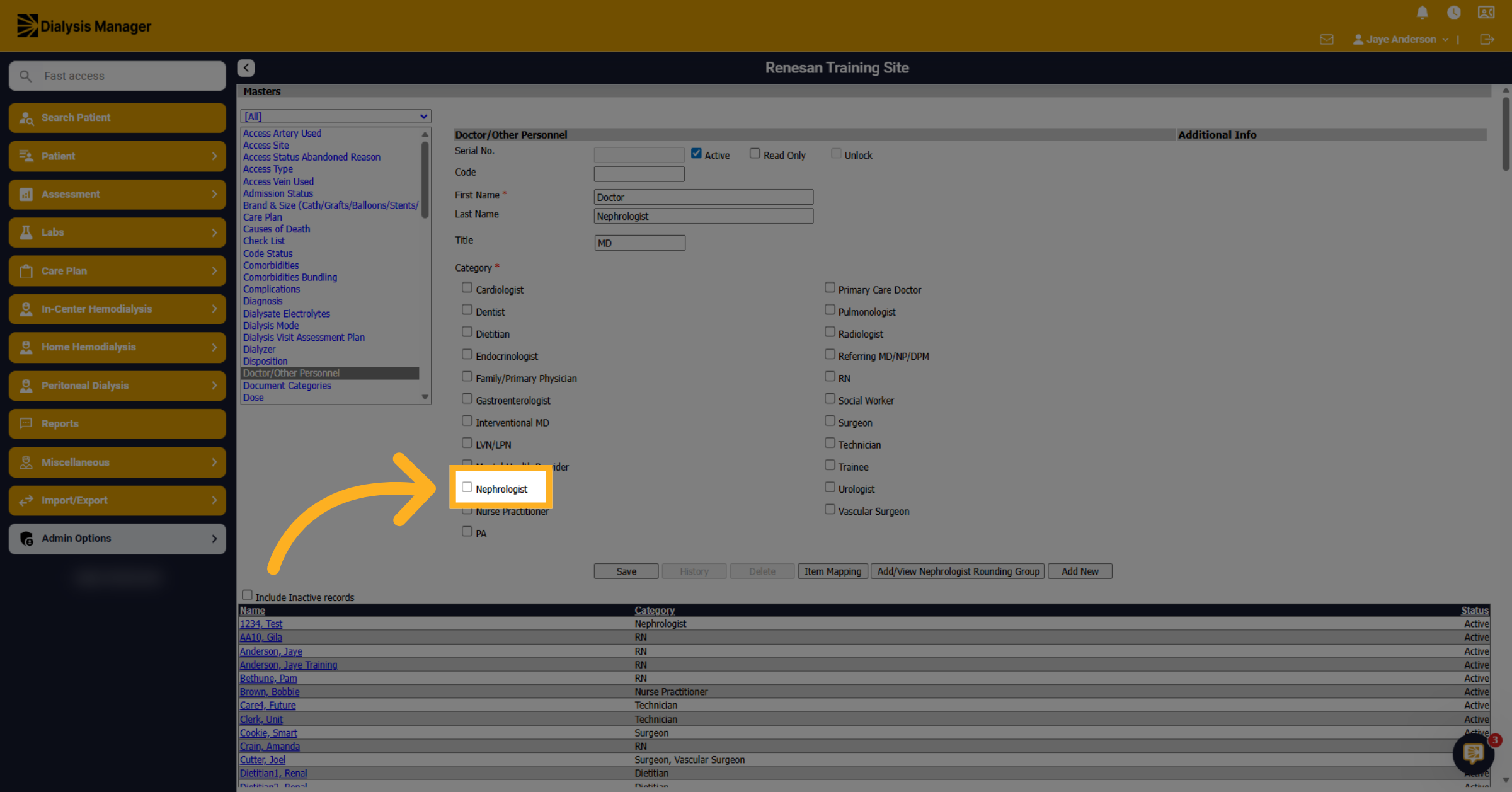Click the clock icon in header
Screen dimensions: 1512x792
(x=1454, y=13)
